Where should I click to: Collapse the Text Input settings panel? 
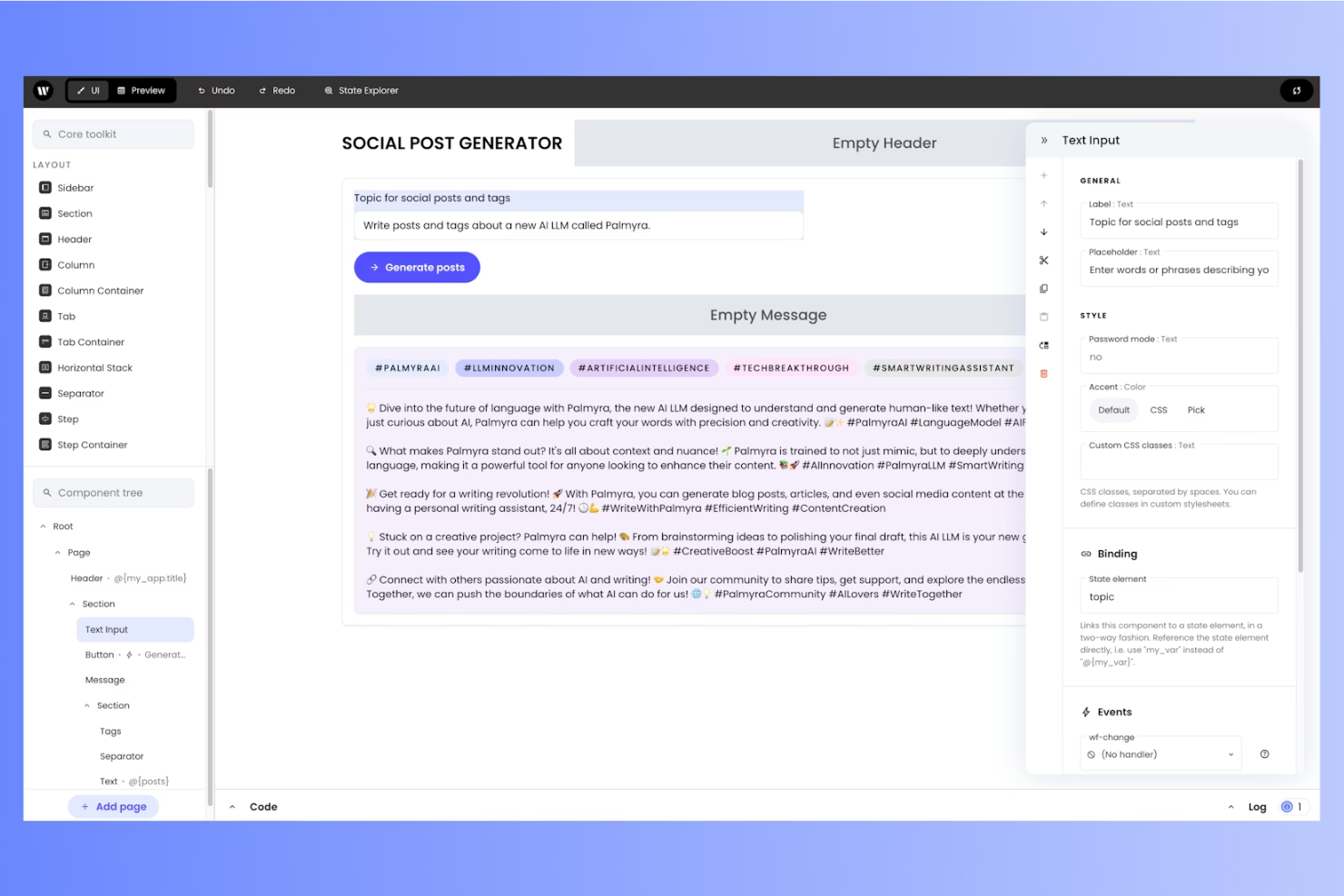1044,139
